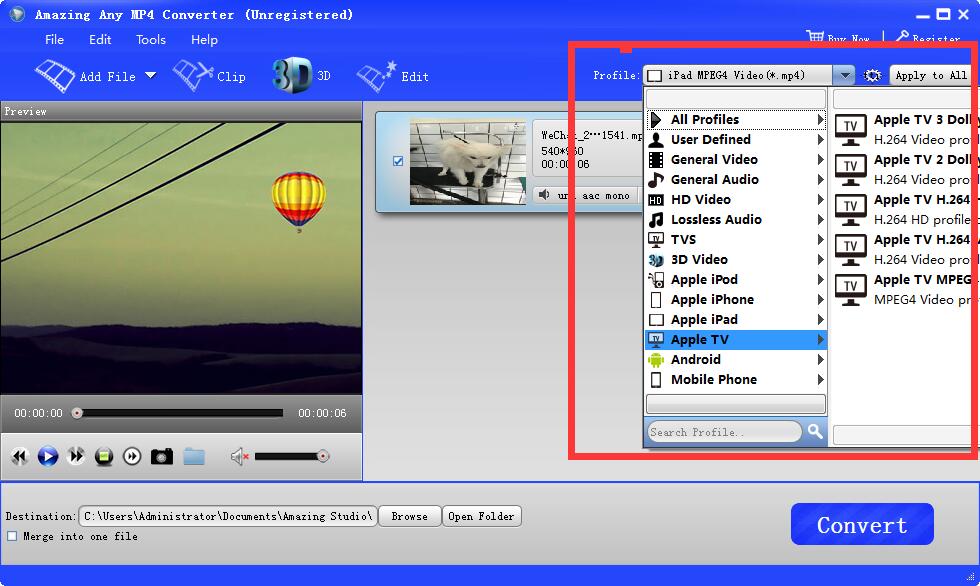The image size is (980, 586).
Task: Mute audio with the speaker icon
Action: point(239,457)
